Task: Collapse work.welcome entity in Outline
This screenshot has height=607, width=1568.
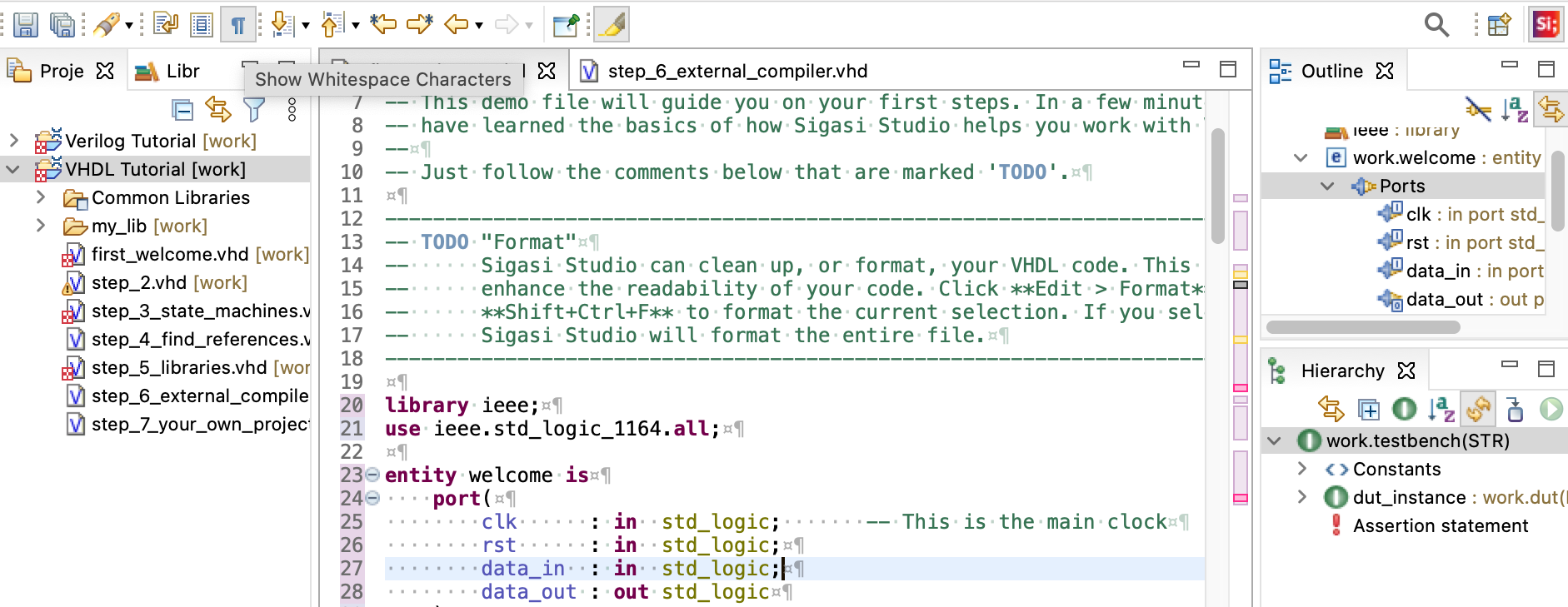Action: point(1301,157)
